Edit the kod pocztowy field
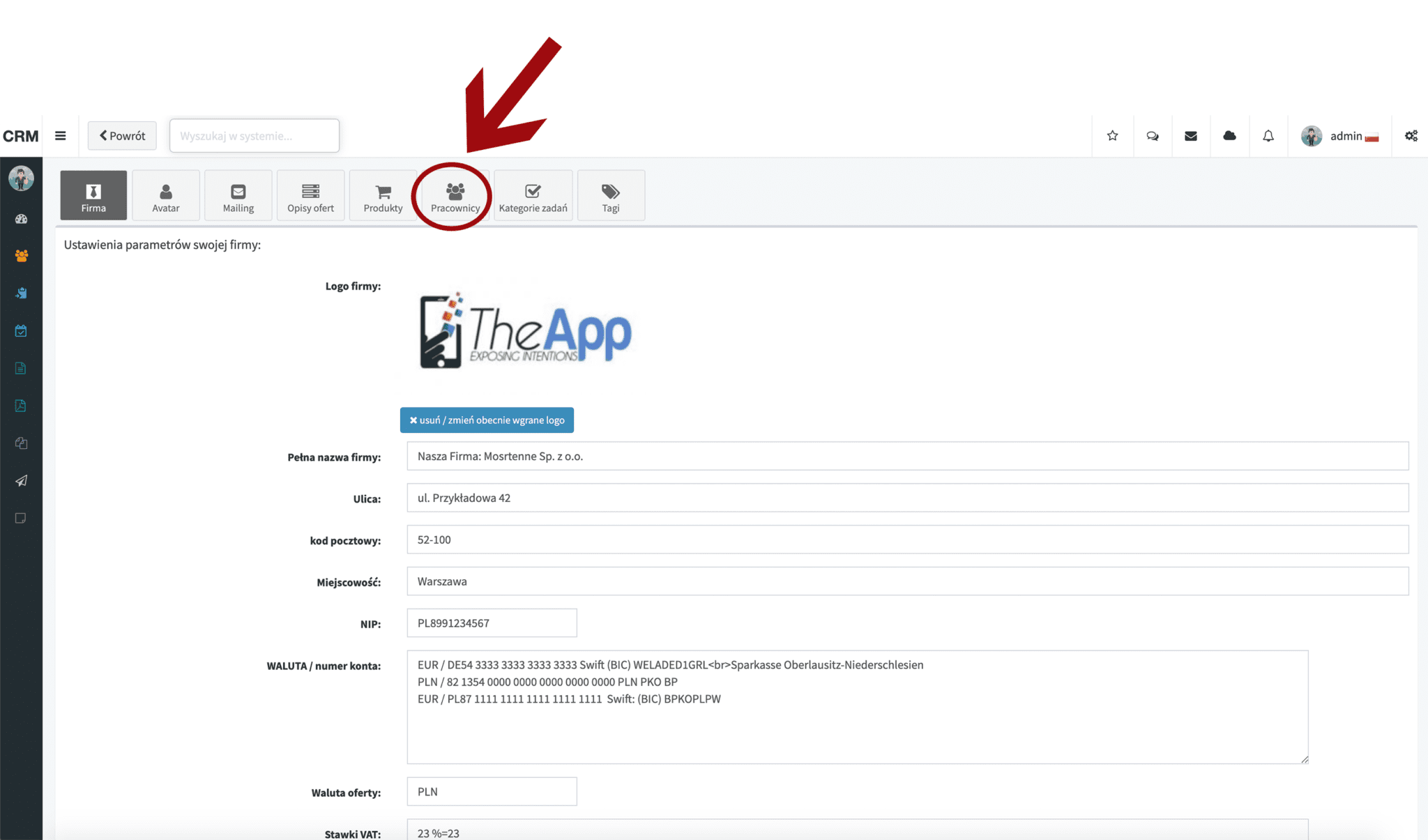The image size is (1428, 840). 907,540
